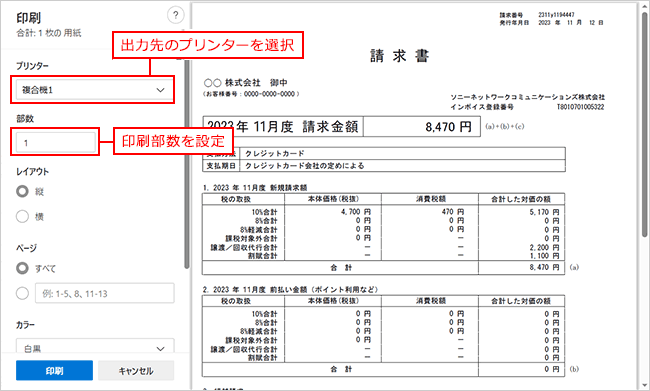650x391 pixels.
Task: Click the お客様番号 0000-0000-0000 text
Action: pos(251,94)
